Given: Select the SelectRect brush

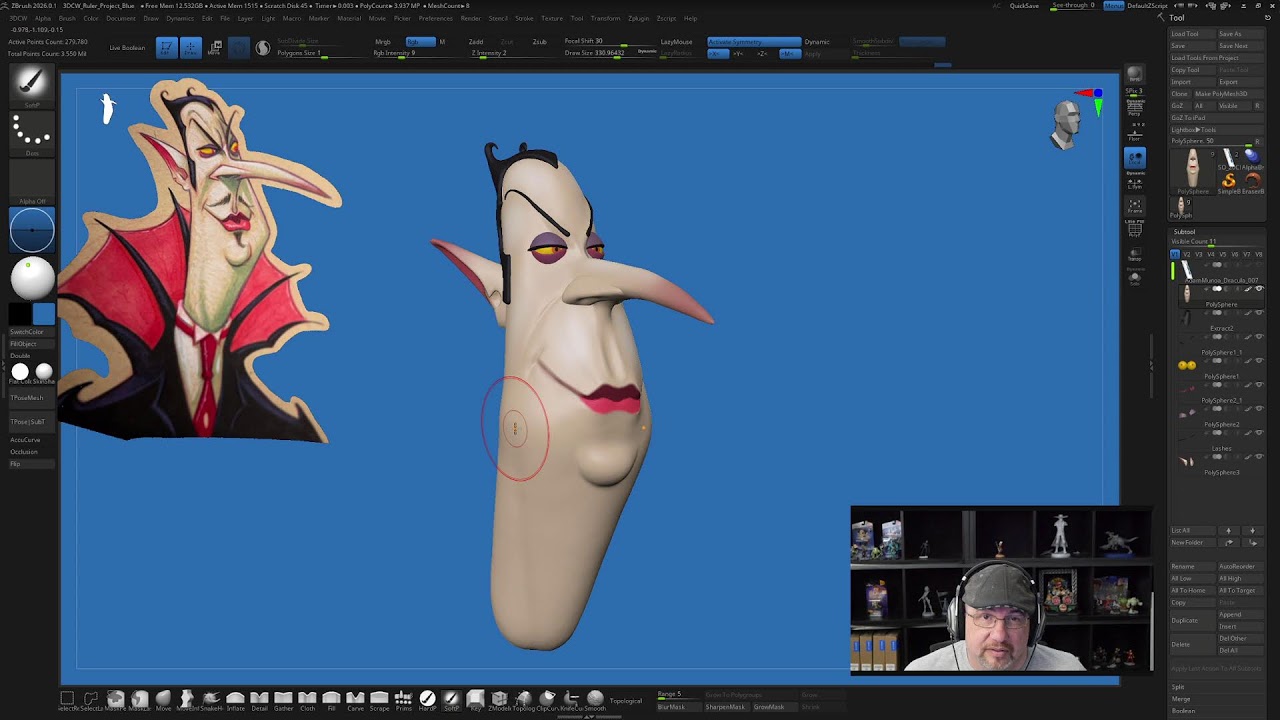Looking at the screenshot, I should click(x=67, y=700).
